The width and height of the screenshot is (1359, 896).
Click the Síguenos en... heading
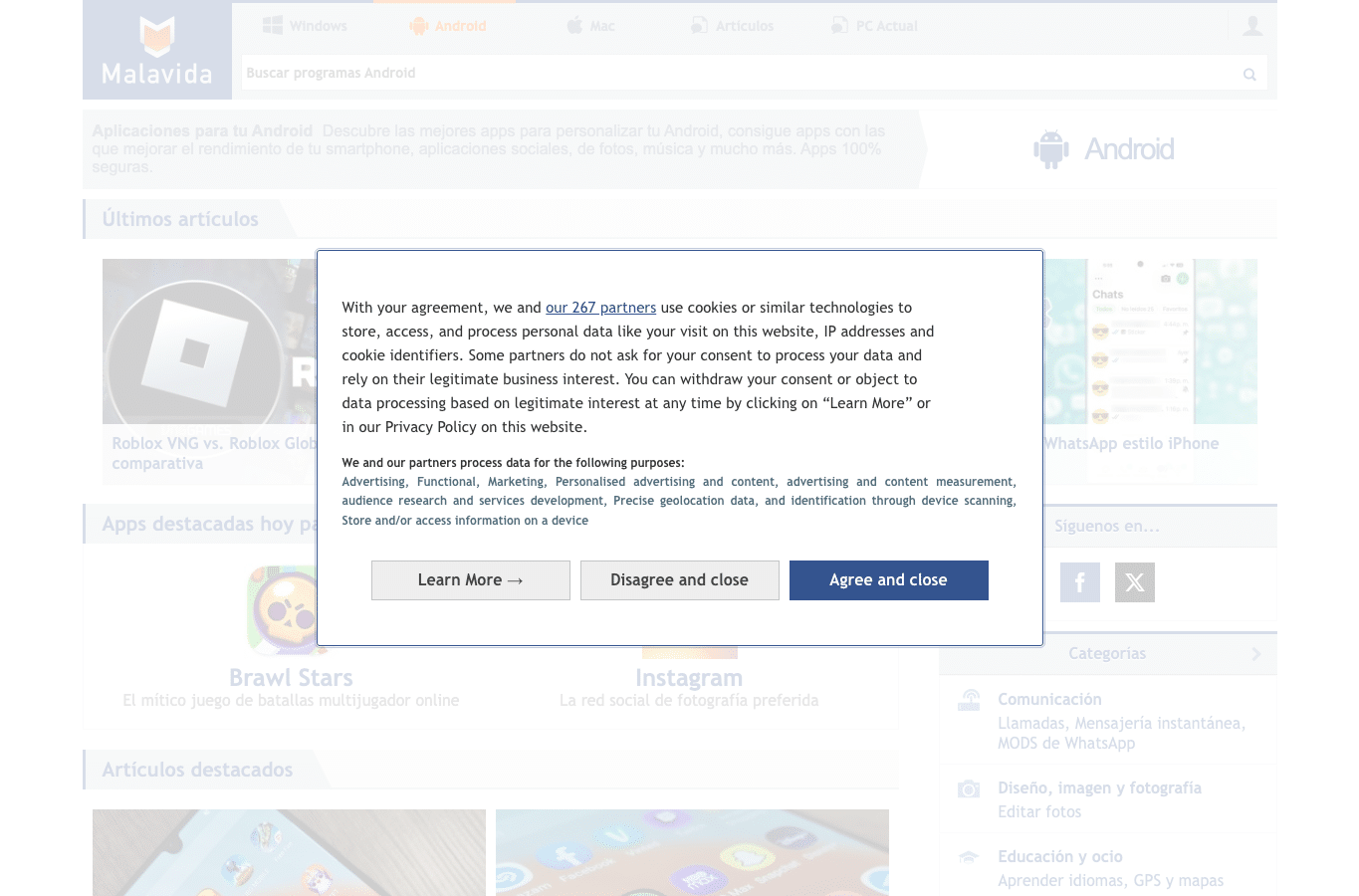(1107, 526)
